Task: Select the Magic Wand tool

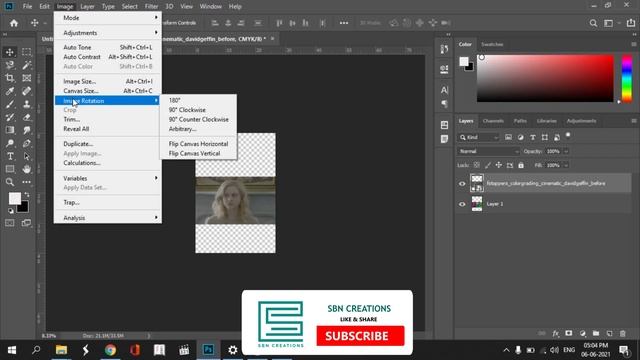Action: [27, 65]
